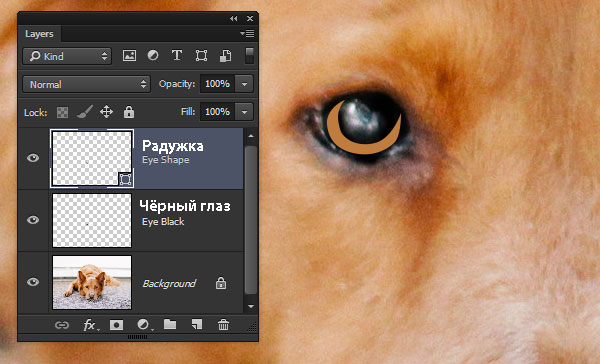Open the Opacity slider arrow
Image resolution: width=600 pixels, height=364 pixels.
coord(244,84)
